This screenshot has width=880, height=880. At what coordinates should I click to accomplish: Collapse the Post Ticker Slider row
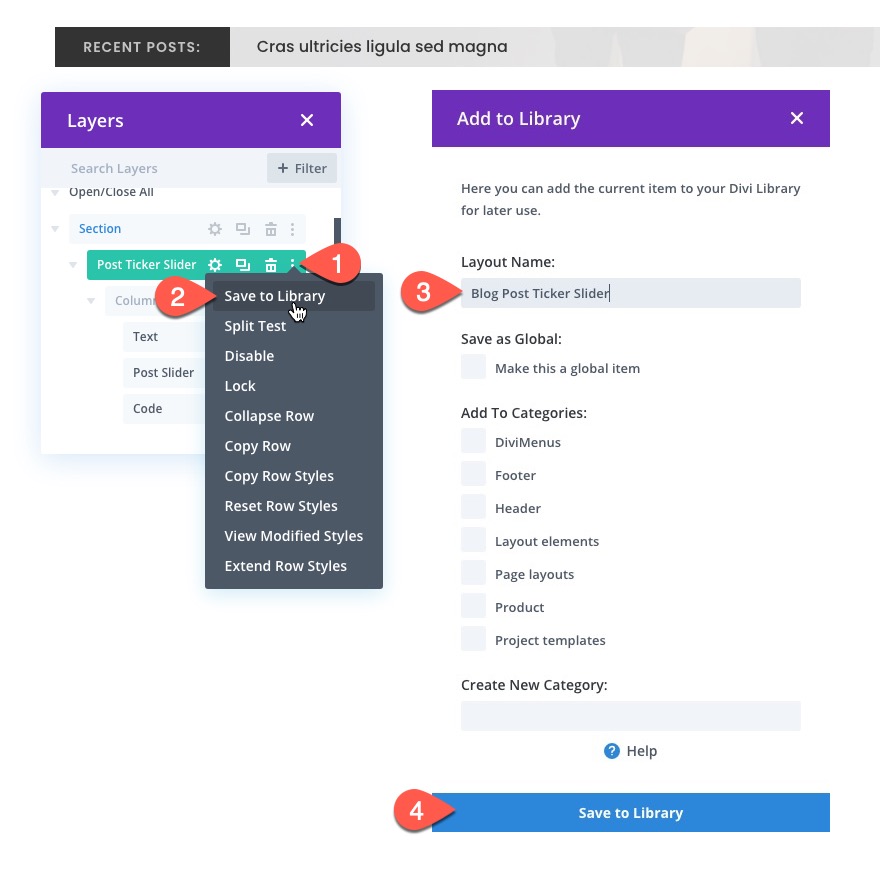click(70, 264)
